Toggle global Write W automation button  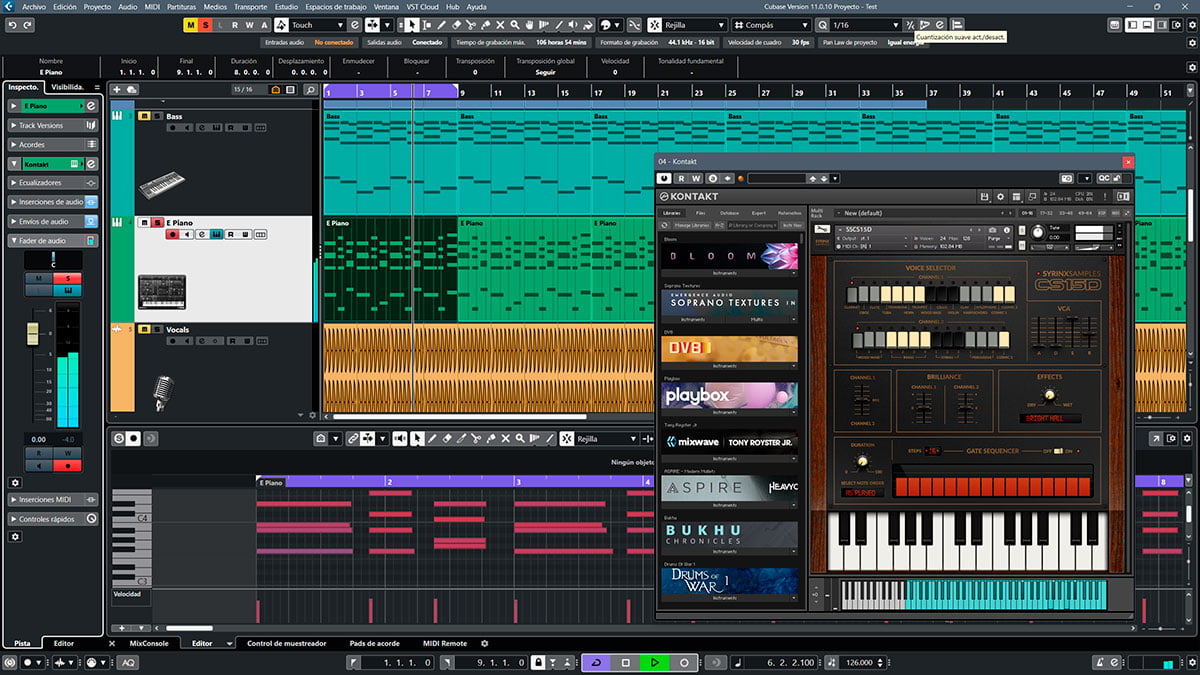click(x=249, y=24)
